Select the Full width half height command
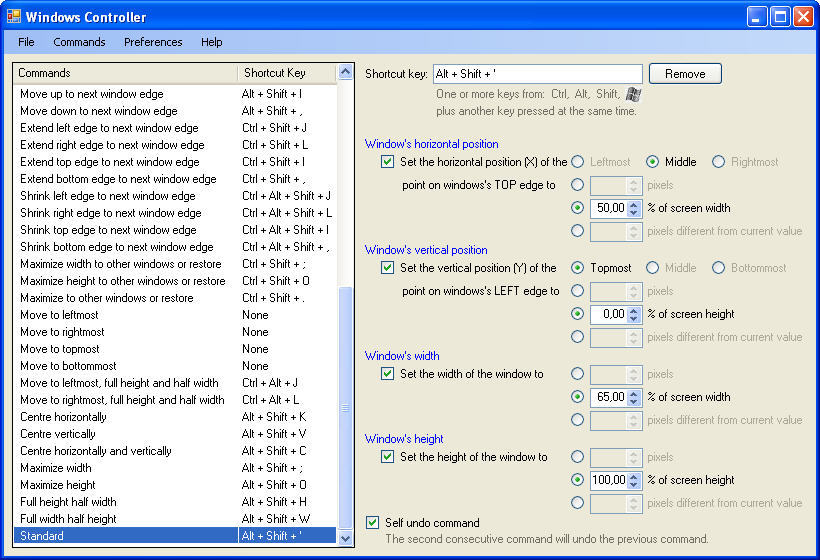Image resolution: width=820 pixels, height=560 pixels. point(175,519)
